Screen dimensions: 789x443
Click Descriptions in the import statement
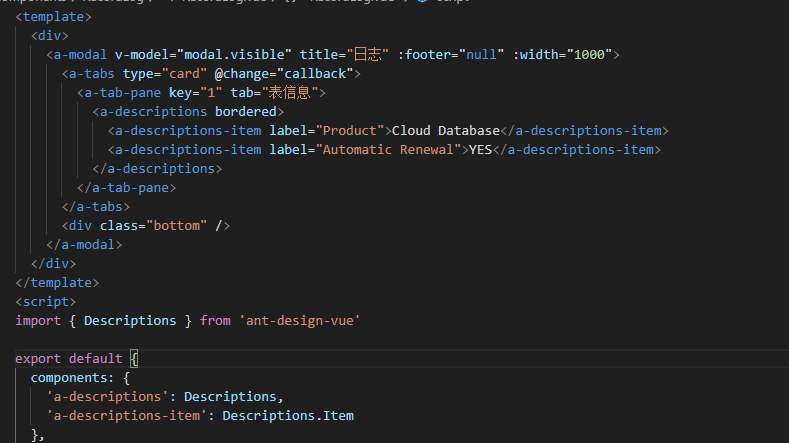(130, 321)
